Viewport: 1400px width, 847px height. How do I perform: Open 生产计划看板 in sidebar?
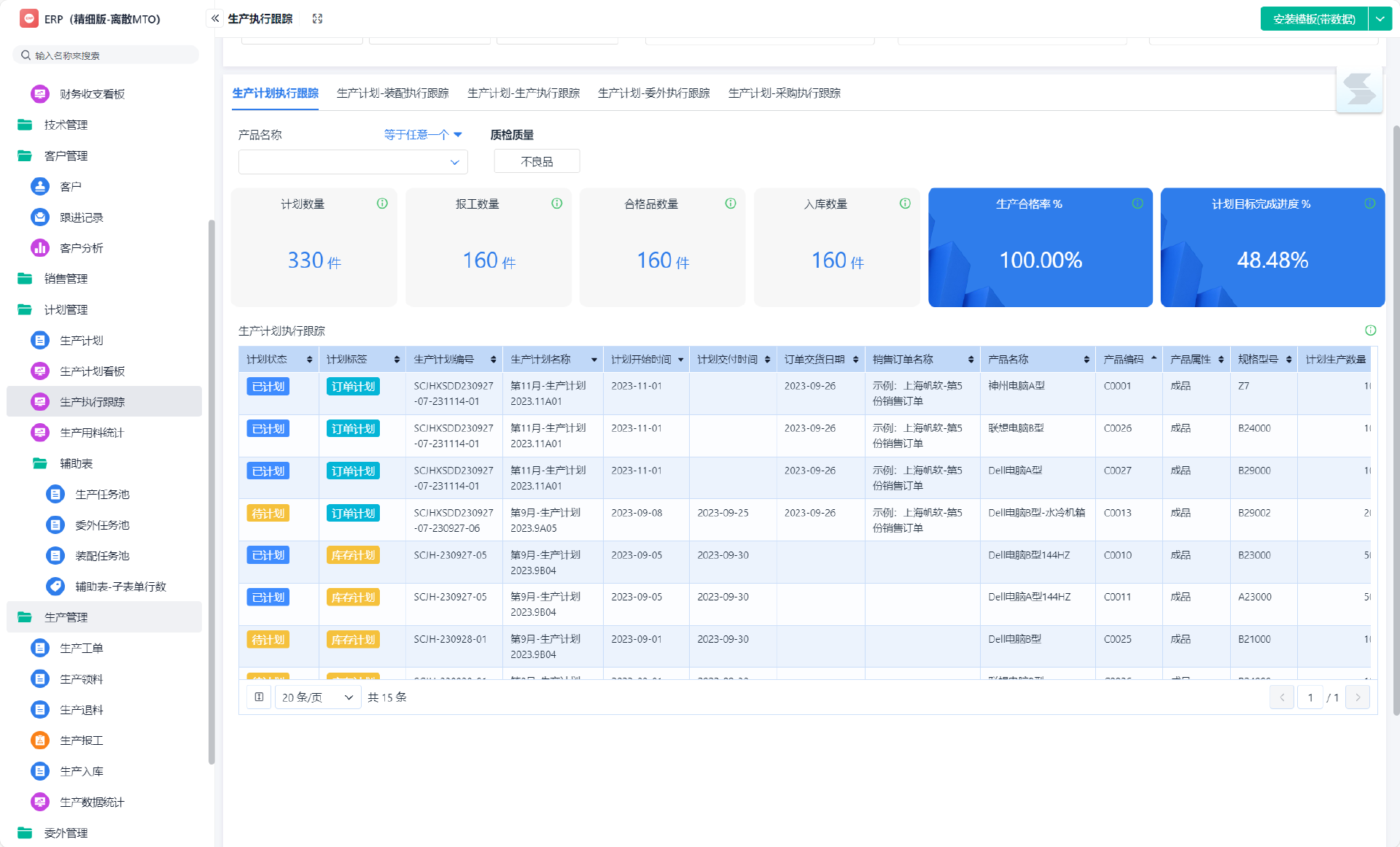pos(92,371)
